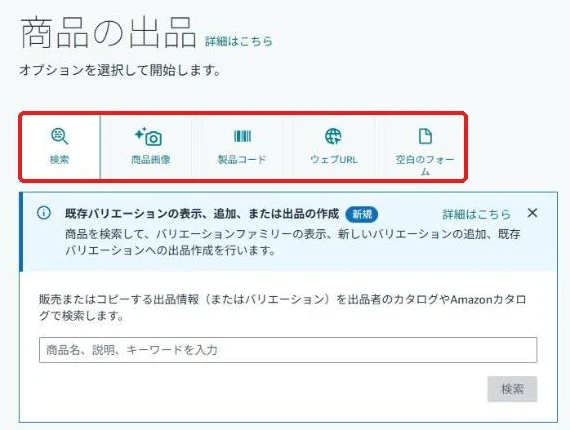Image resolution: width=570 pixels, height=430 pixels.
Task: Click the info circle icon in banner
Action: click(44, 213)
